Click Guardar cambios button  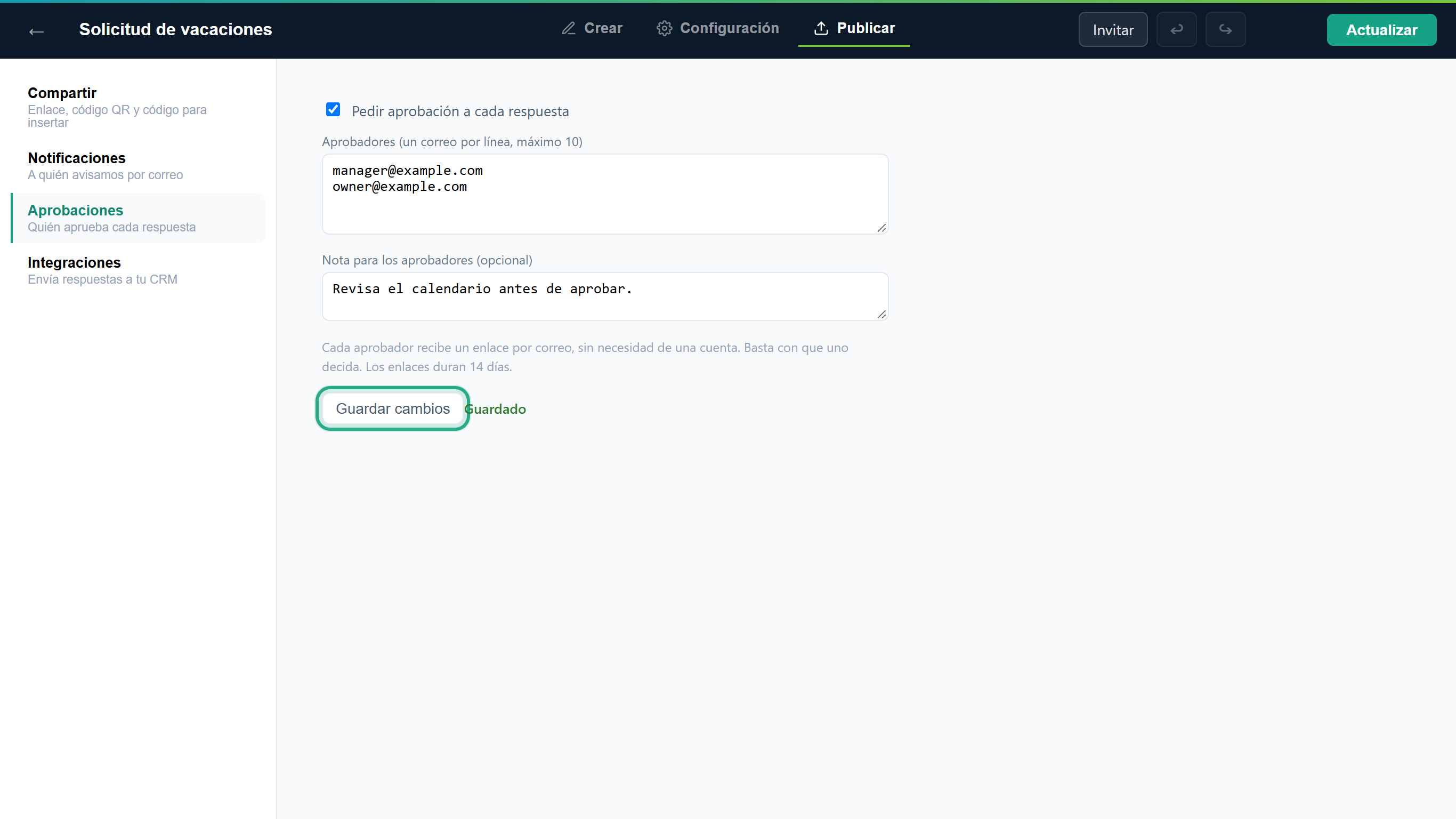click(392, 408)
